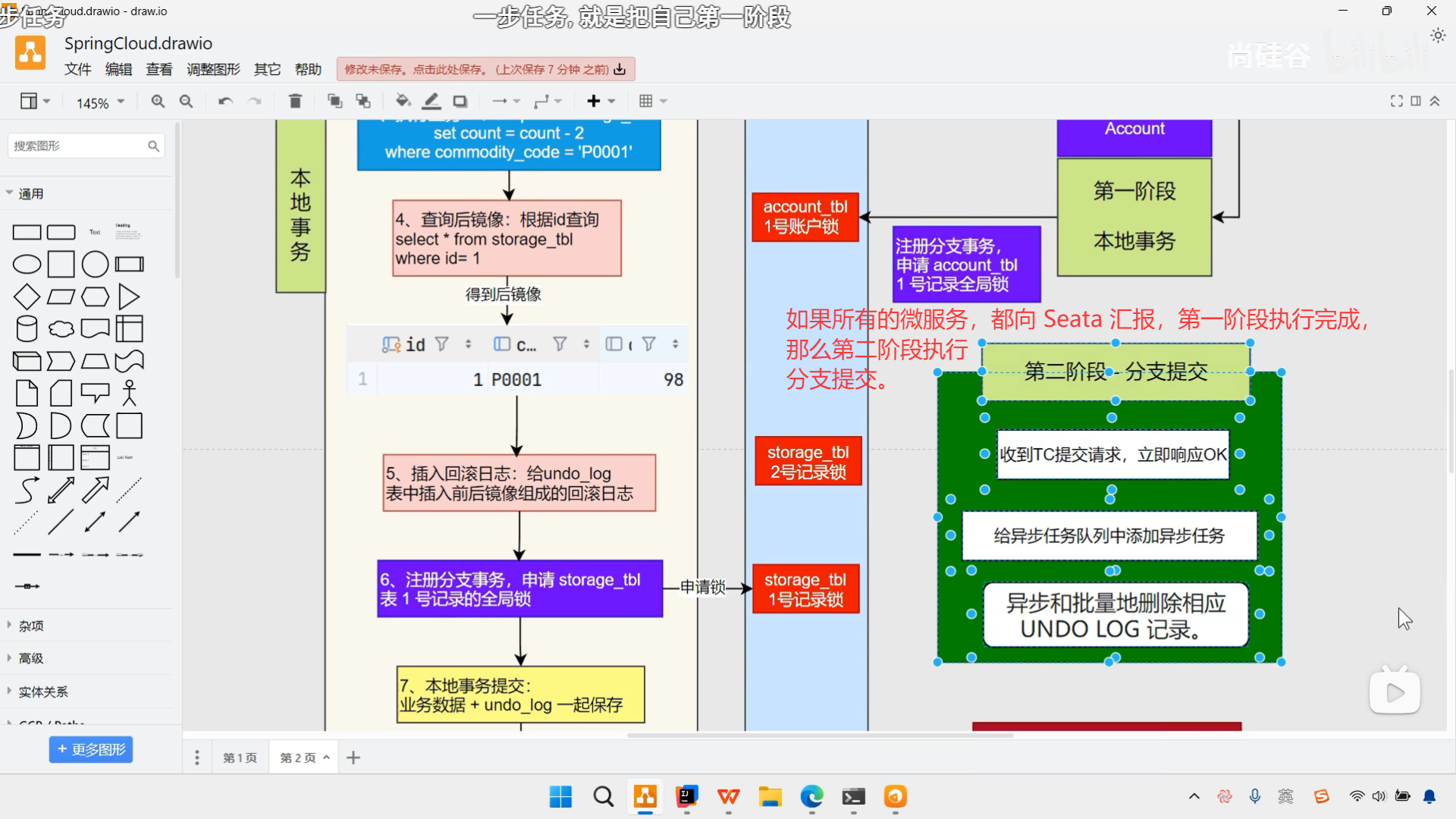
Task: Expand the 杂项 shapes section
Action: (x=31, y=626)
